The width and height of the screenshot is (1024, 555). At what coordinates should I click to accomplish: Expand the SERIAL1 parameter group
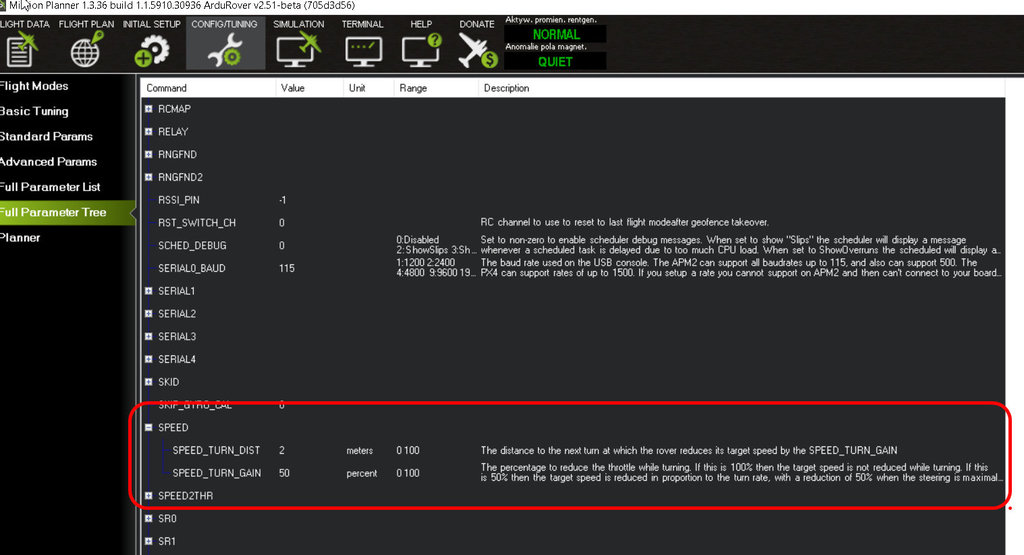149,291
